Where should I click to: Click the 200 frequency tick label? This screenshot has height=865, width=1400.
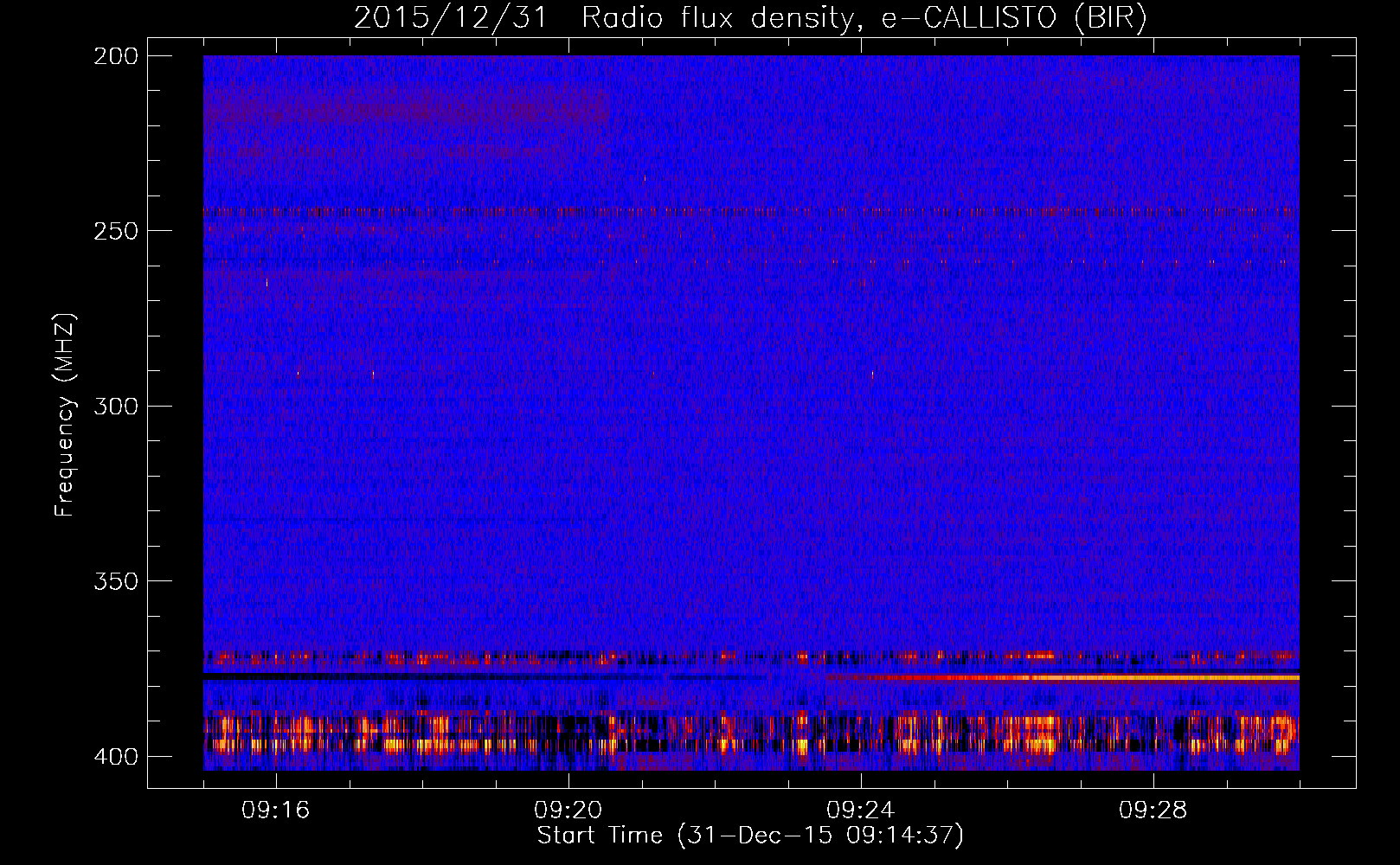pos(116,56)
